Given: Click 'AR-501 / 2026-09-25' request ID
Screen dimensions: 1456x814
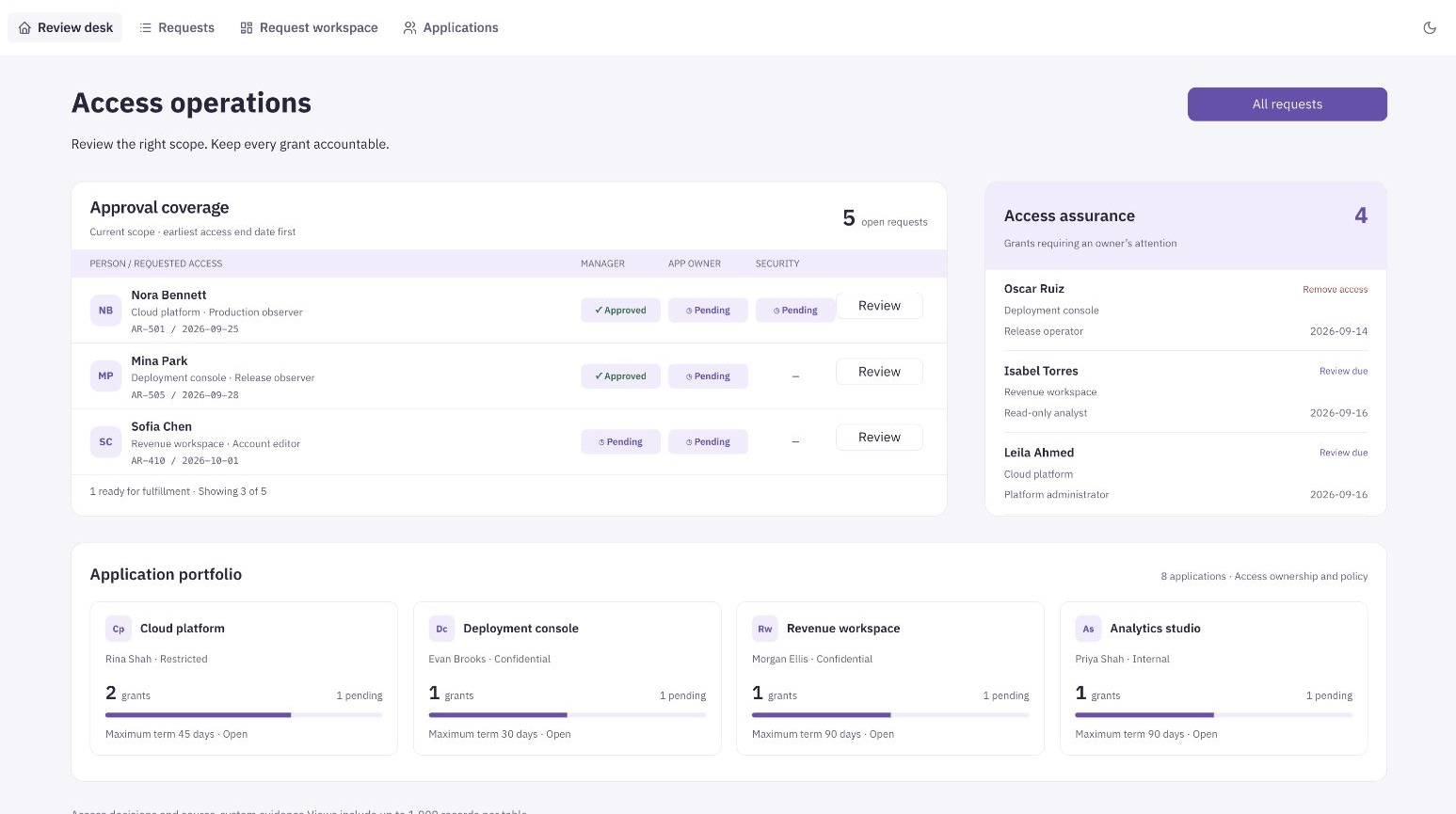Looking at the screenshot, I should 184,329.
